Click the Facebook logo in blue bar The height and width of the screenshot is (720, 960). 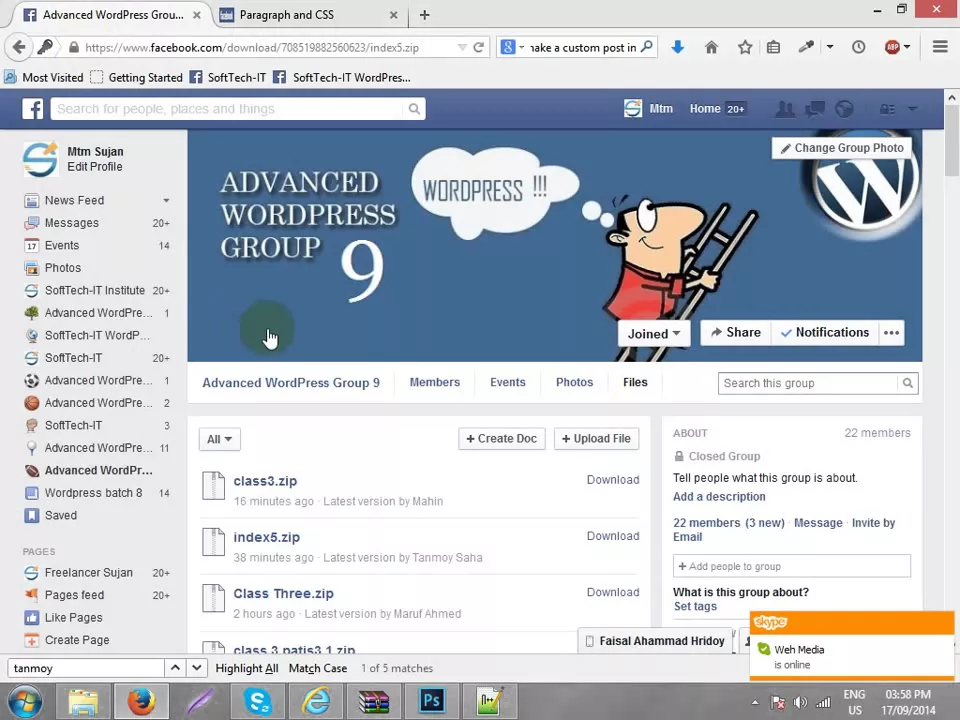pos(32,109)
